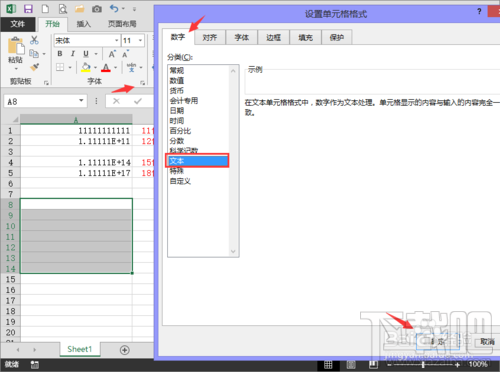Screen dimensions: 500x372
Task: Open the 对齐 tab in Format Cells dialog
Action: point(210,37)
